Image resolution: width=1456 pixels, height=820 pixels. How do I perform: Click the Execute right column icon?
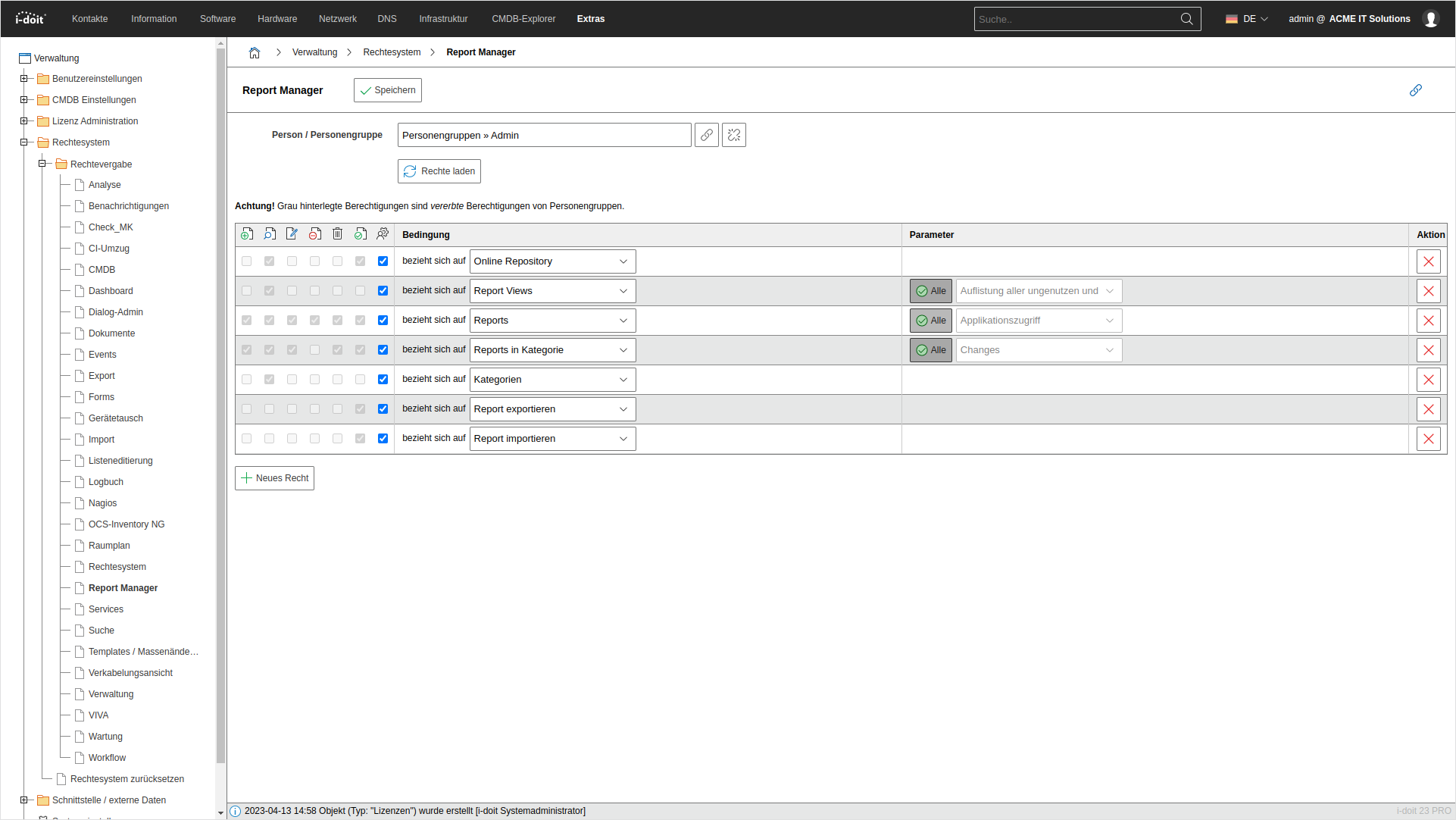pyautogui.click(x=361, y=234)
